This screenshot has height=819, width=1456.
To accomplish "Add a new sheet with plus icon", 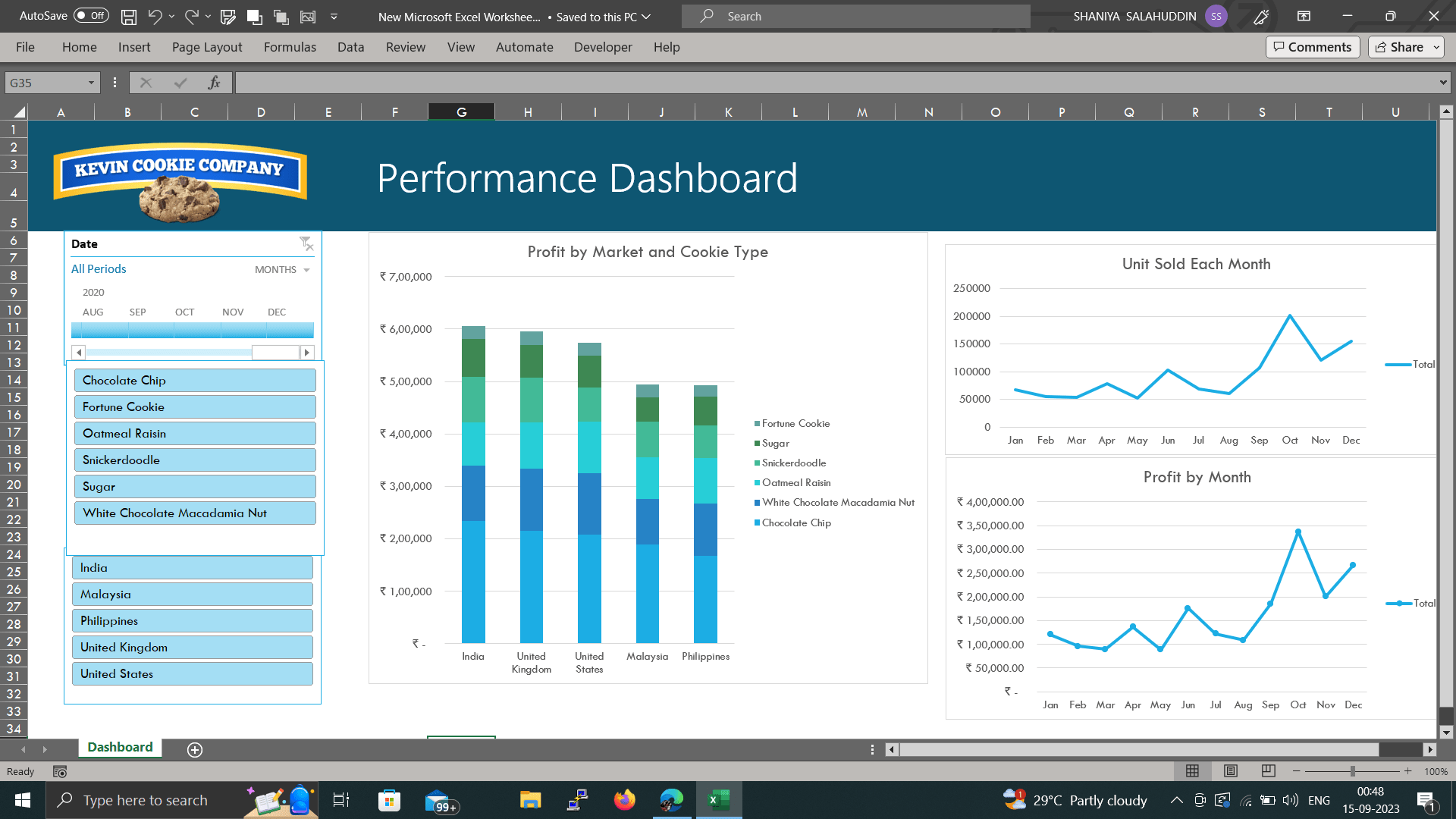I will 195,749.
